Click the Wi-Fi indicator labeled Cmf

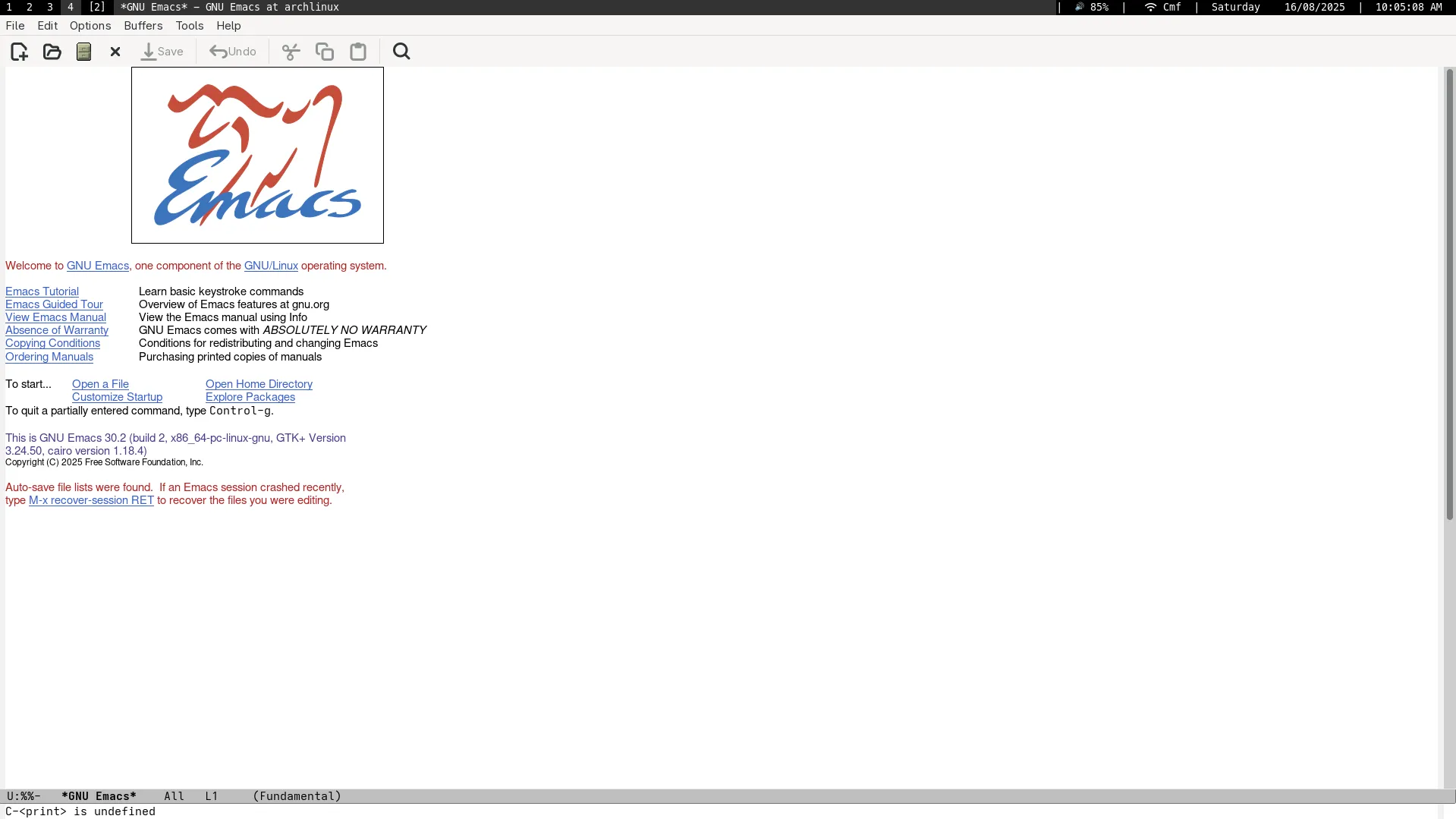tap(1163, 7)
